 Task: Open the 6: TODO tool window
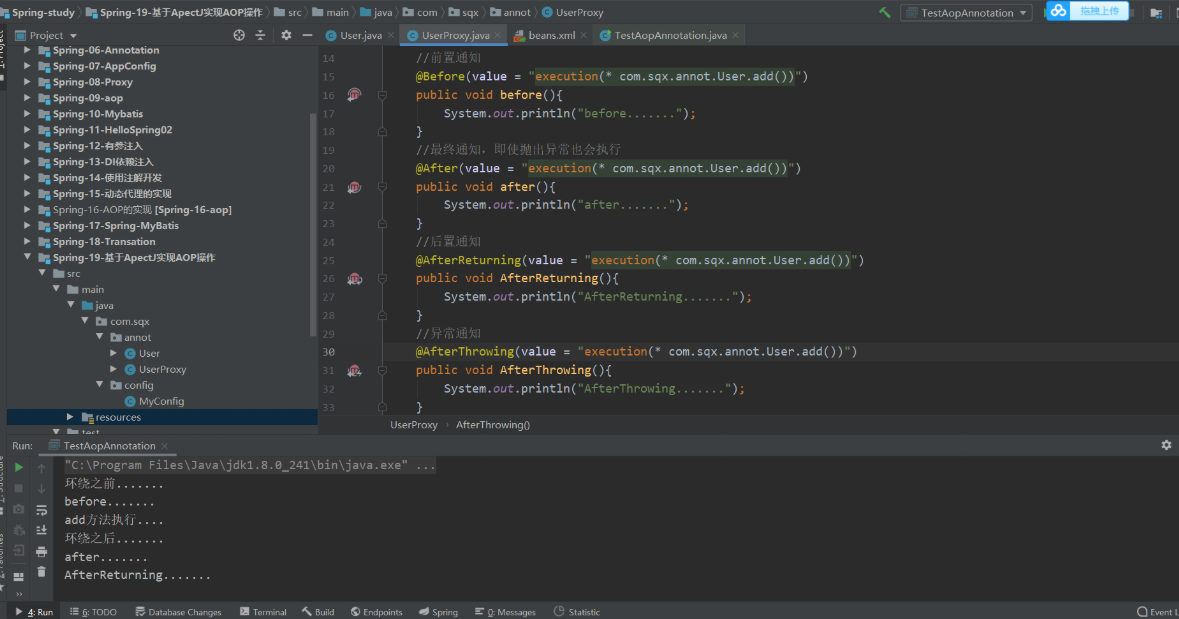pos(93,611)
